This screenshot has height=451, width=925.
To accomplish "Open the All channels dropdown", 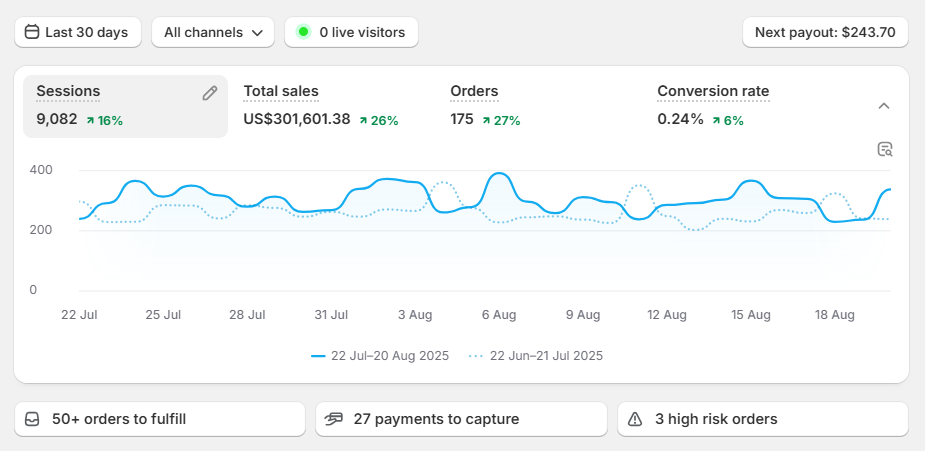I will coord(213,32).
